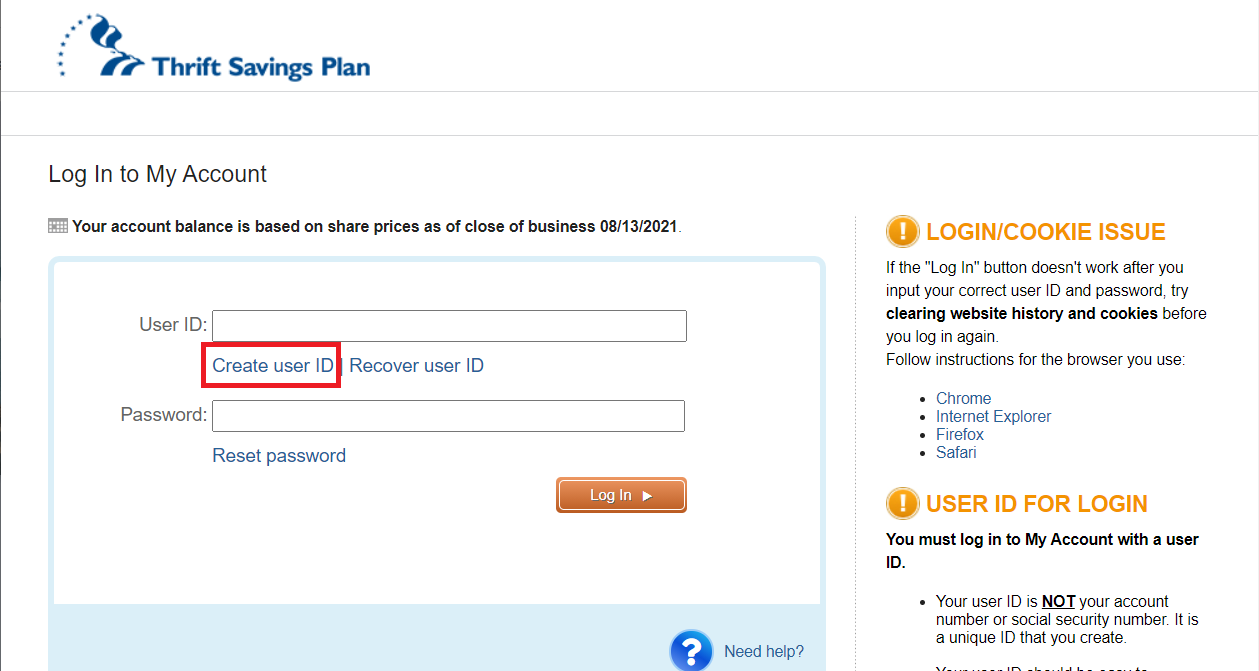Click the Thrift Savings Plan logo
Screen dimensions: 1259x671
tap(211, 48)
